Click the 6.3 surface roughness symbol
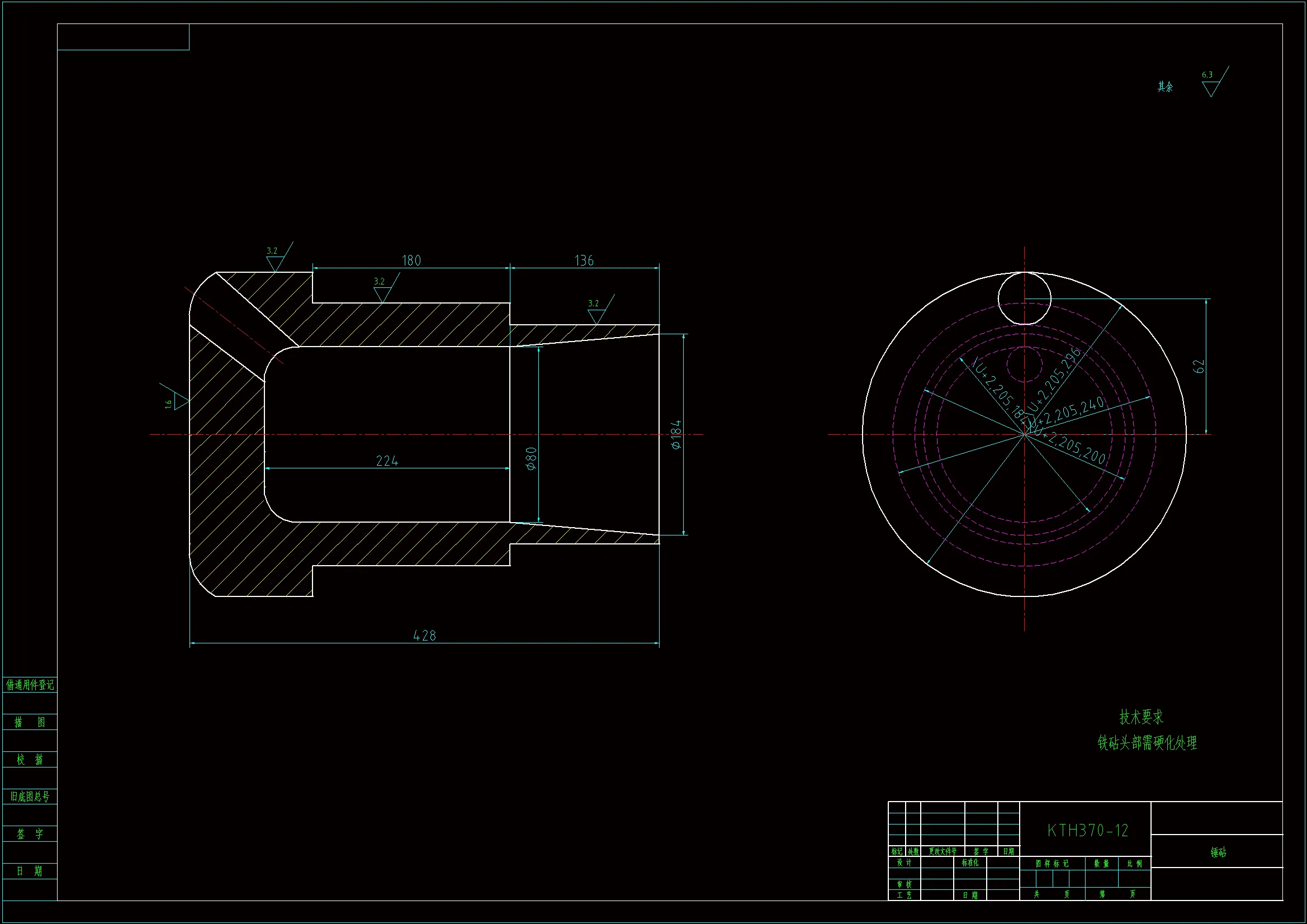The height and width of the screenshot is (924, 1307). click(x=1211, y=87)
